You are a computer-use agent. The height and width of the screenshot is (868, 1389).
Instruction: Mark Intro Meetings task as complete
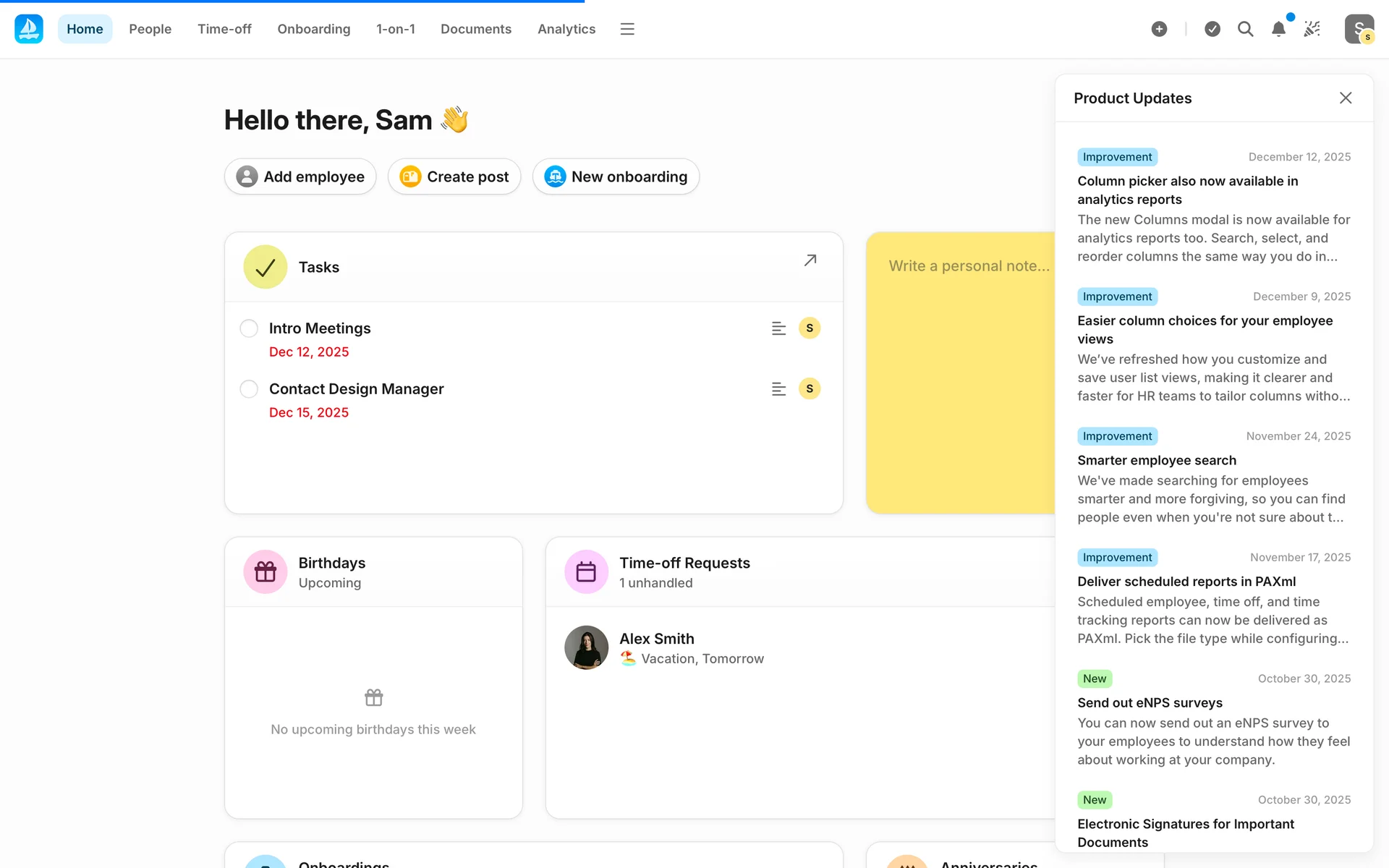click(249, 328)
